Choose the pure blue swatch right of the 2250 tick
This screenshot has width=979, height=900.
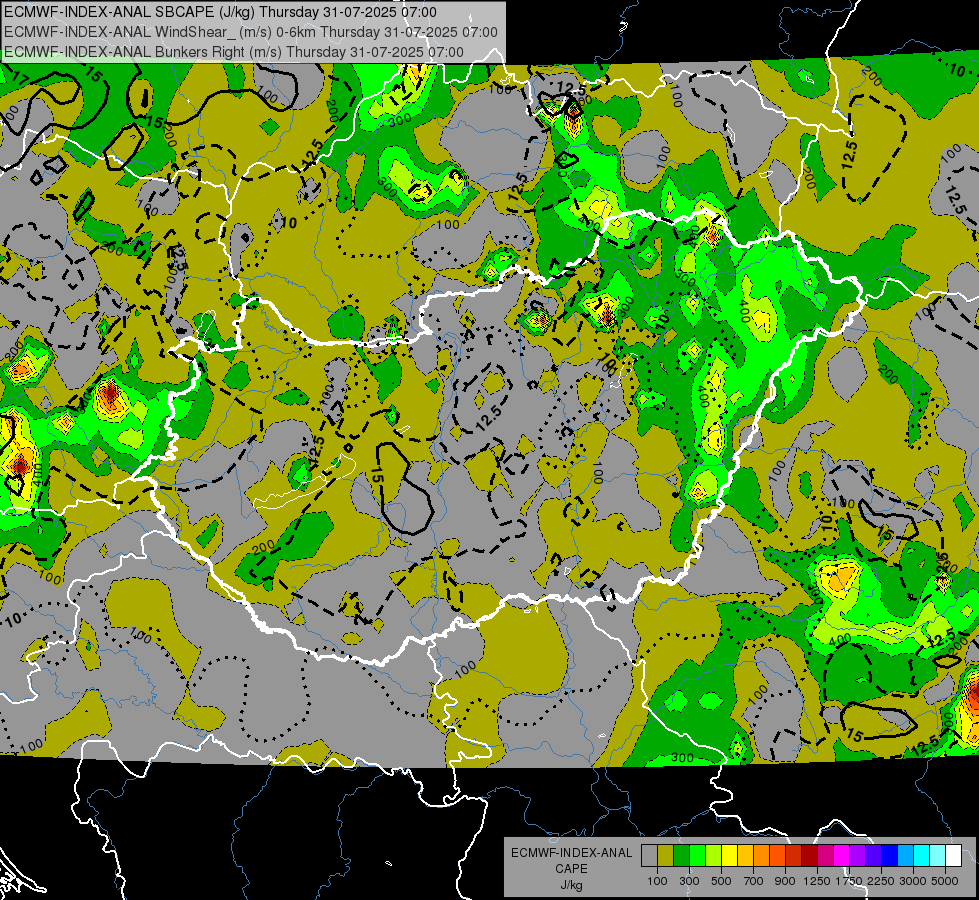pyautogui.click(x=890, y=855)
